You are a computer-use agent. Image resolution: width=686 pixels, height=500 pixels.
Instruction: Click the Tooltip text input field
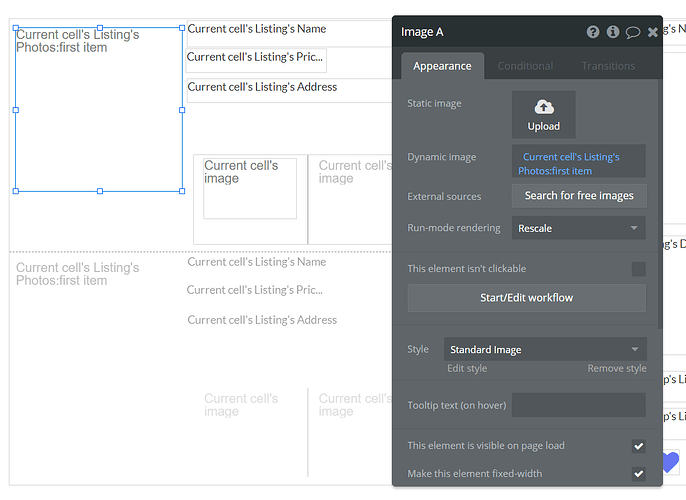tap(578, 405)
